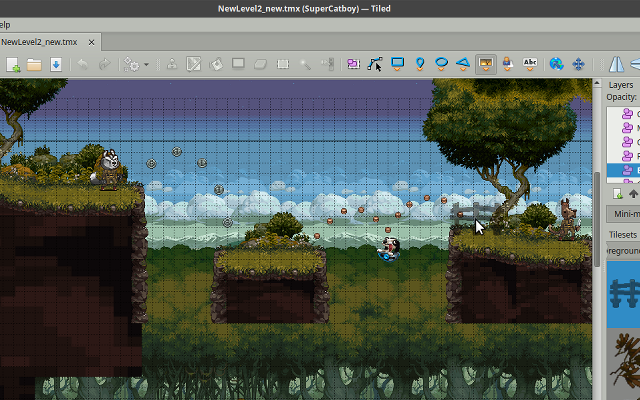The height and width of the screenshot is (400, 640).
Task: Click the map view vertical scrollbar handle
Action: (597, 220)
